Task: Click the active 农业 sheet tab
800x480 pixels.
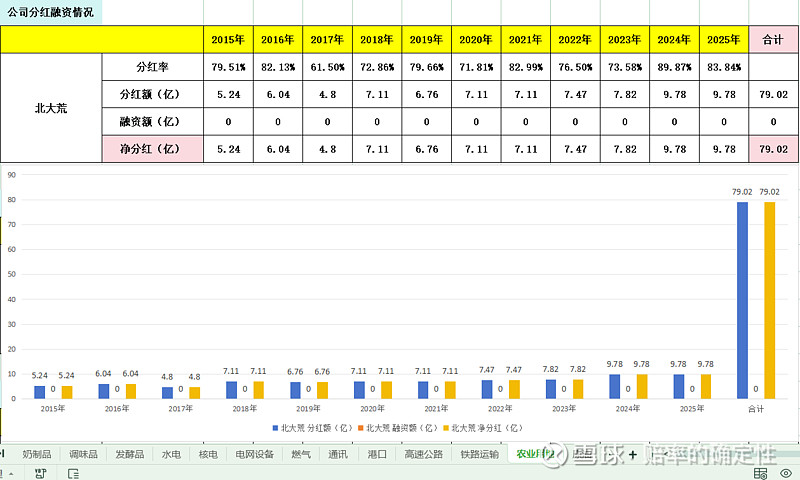Action: coord(534,453)
